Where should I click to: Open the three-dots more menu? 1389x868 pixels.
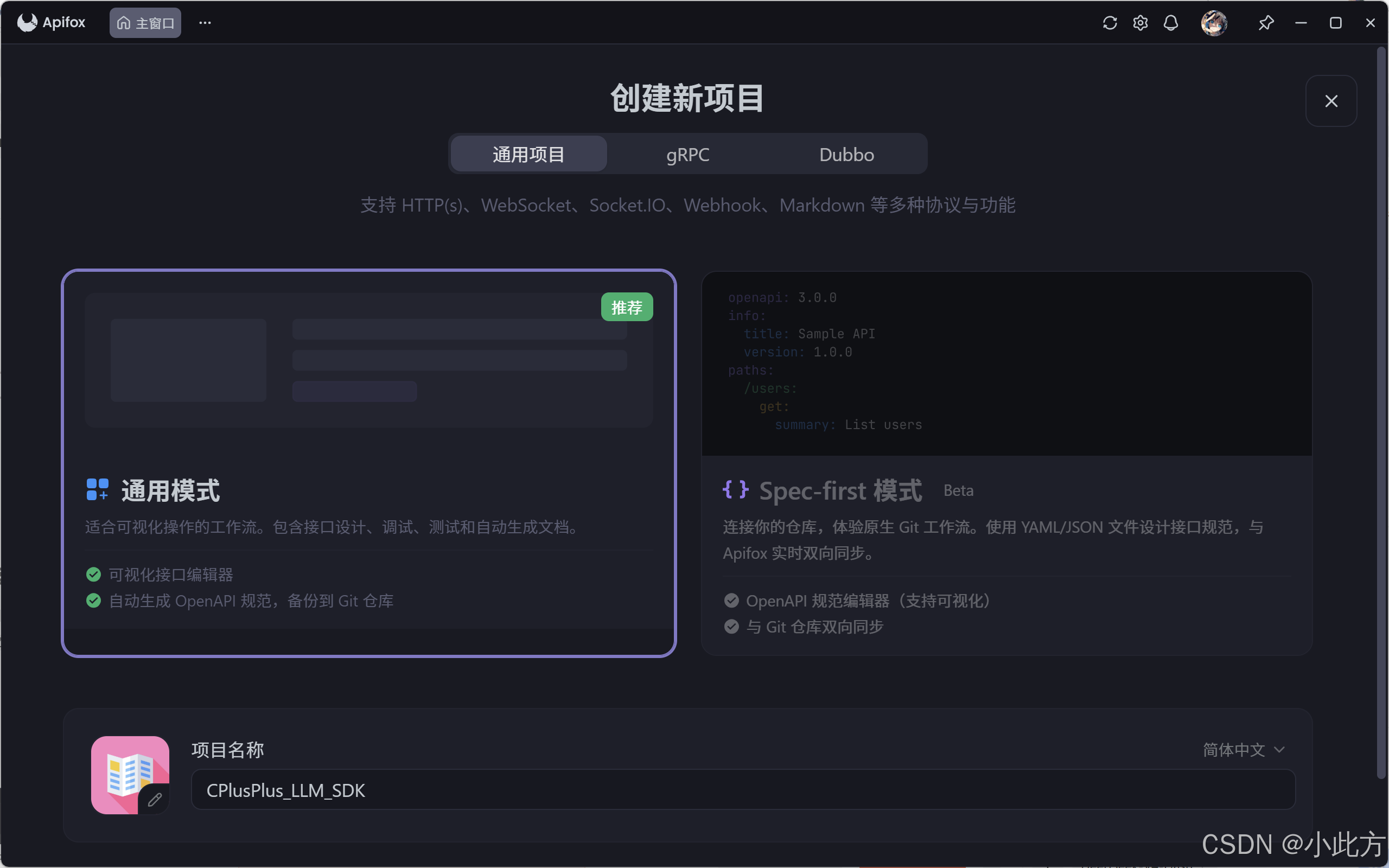(205, 23)
